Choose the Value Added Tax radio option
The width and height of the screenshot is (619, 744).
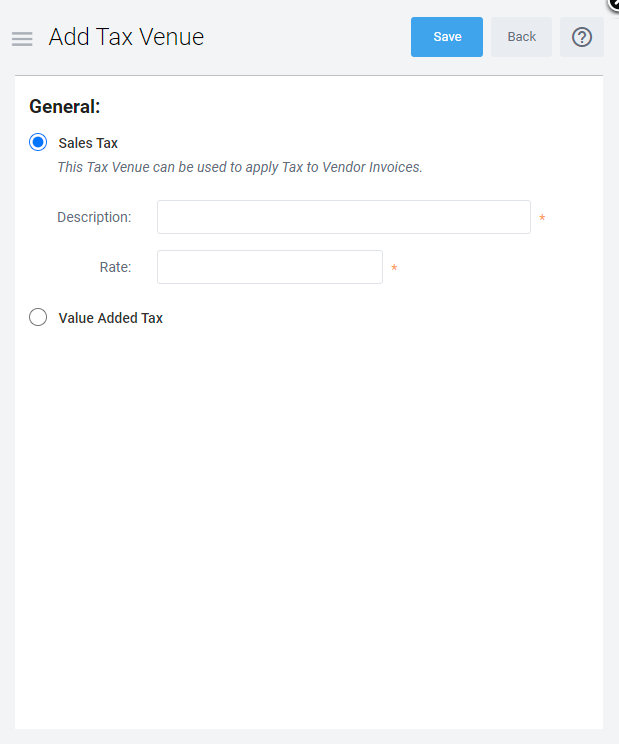(38, 318)
